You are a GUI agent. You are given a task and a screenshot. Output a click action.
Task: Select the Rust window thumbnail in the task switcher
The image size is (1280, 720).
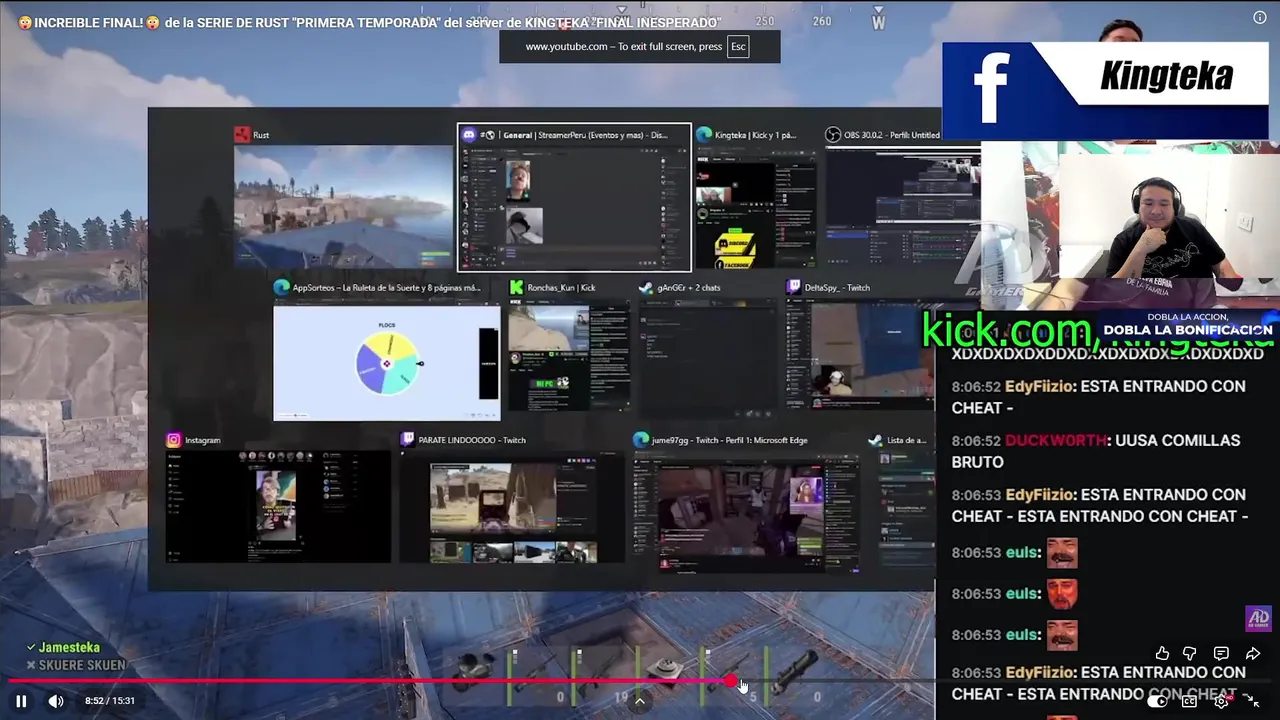tap(343, 207)
